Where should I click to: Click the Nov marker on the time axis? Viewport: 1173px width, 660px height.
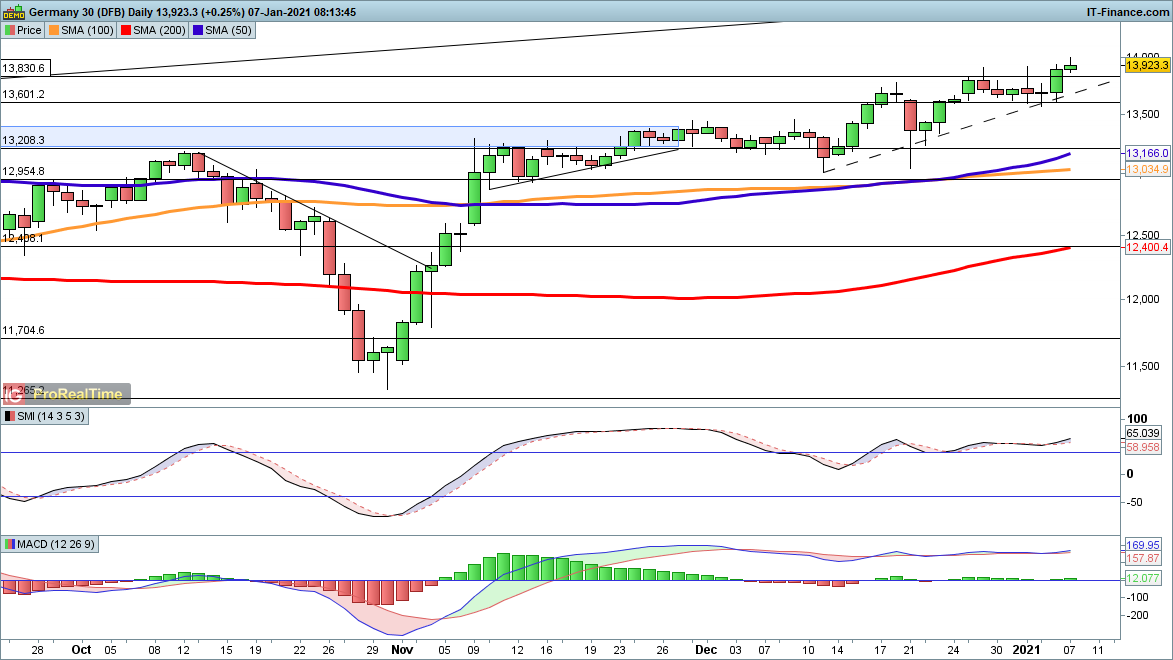click(403, 649)
